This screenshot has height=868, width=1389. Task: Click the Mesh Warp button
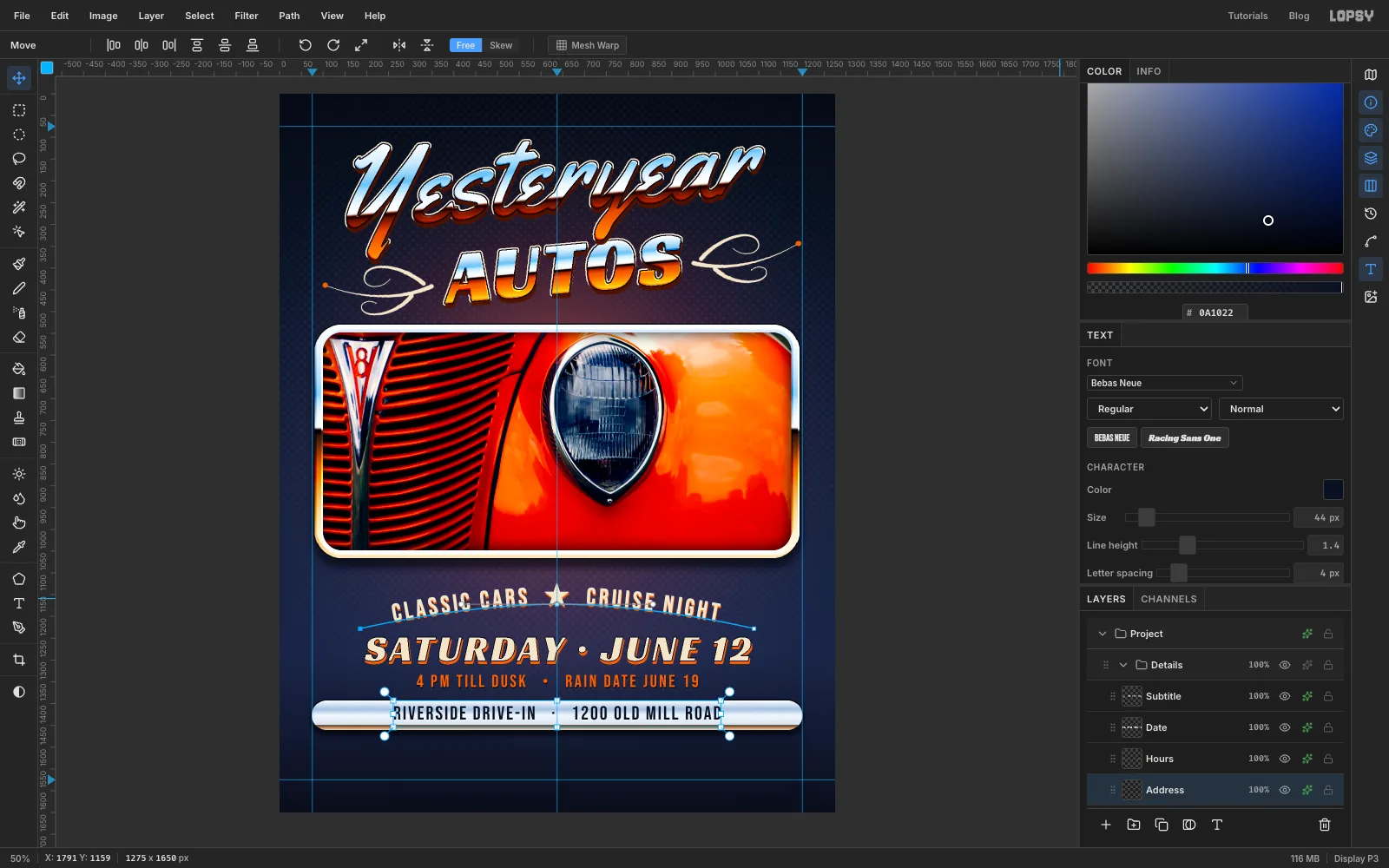[x=588, y=45]
